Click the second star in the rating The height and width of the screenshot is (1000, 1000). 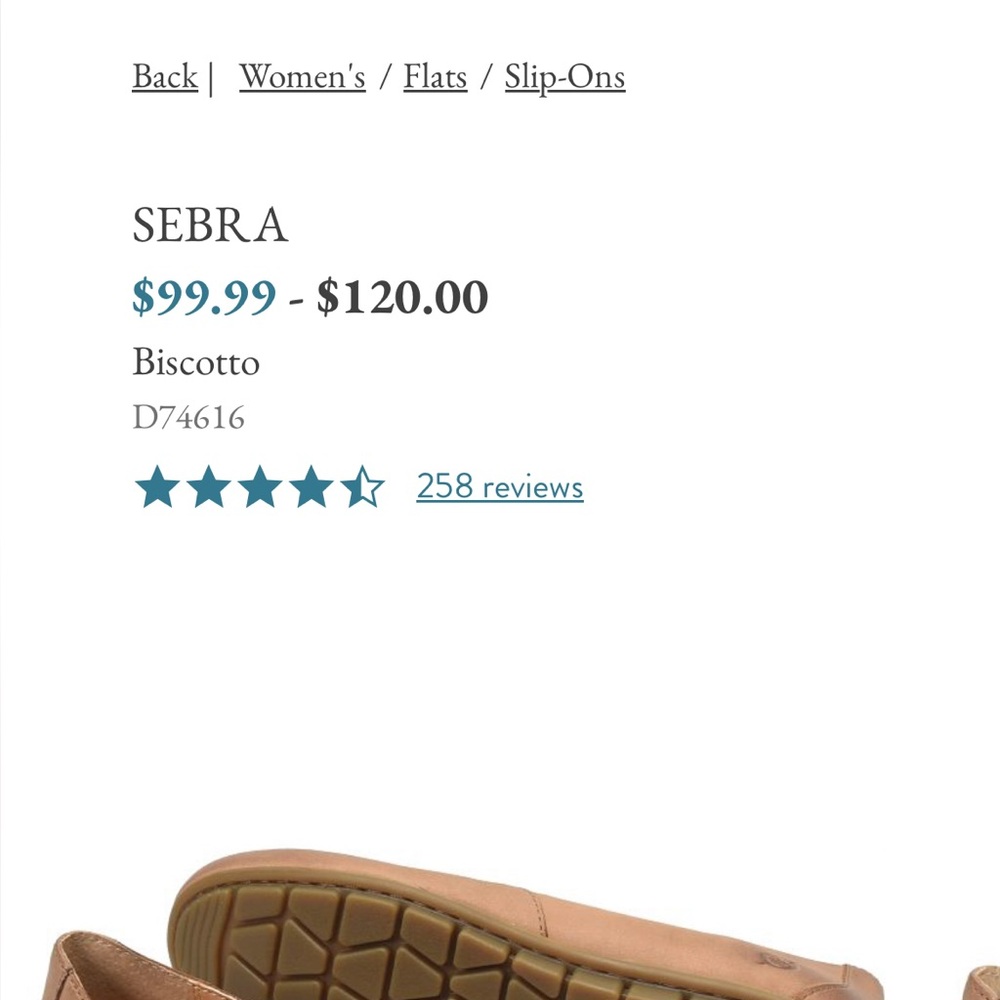(x=210, y=488)
